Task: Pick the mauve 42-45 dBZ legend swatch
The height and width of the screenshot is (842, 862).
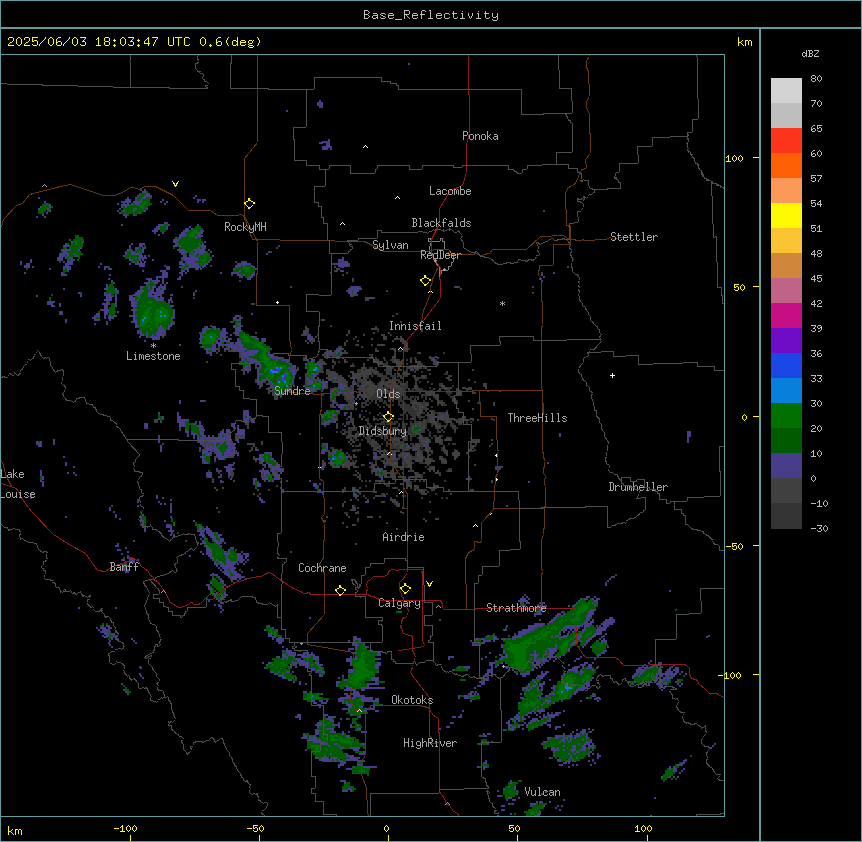Action: 786,291
